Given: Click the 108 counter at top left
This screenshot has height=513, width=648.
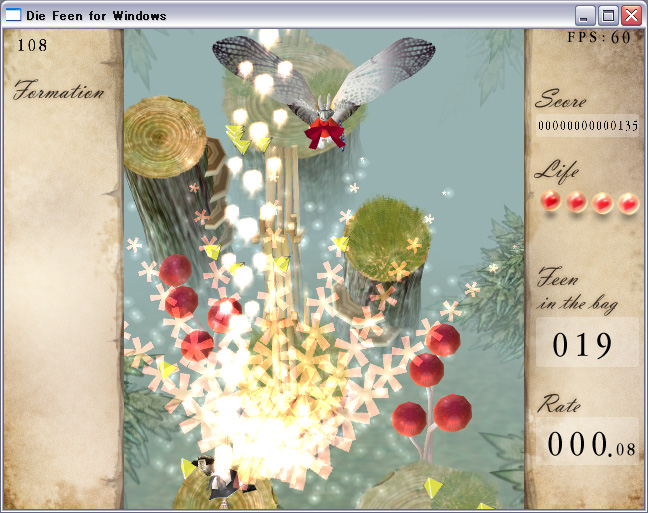Looking at the screenshot, I should (x=32, y=45).
